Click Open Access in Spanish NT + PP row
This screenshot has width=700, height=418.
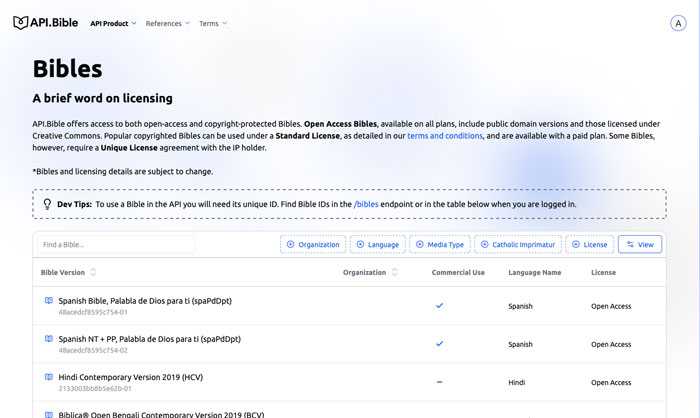click(611, 344)
